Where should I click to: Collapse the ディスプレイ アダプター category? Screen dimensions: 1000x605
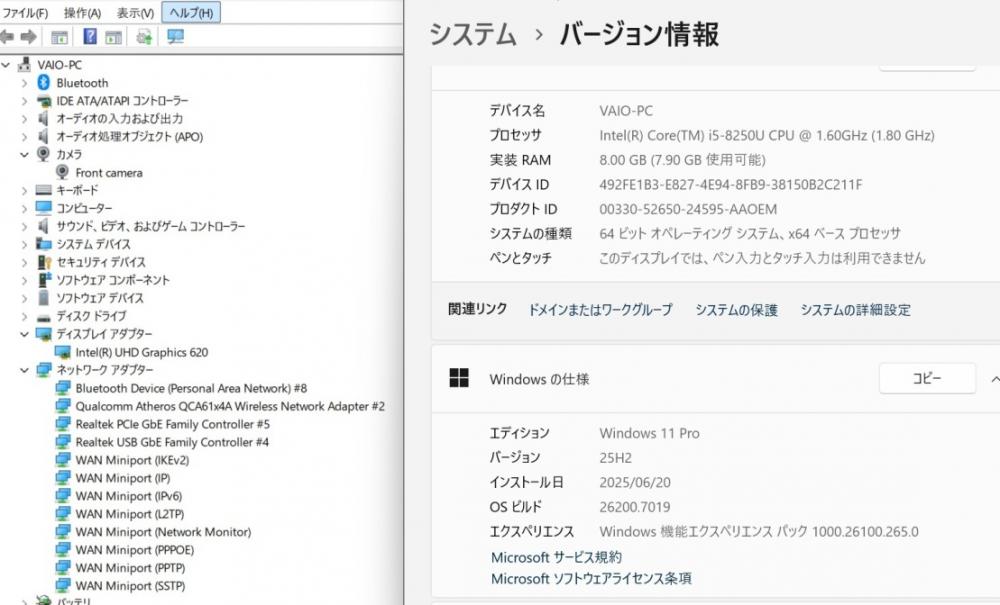tap(24, 334)
